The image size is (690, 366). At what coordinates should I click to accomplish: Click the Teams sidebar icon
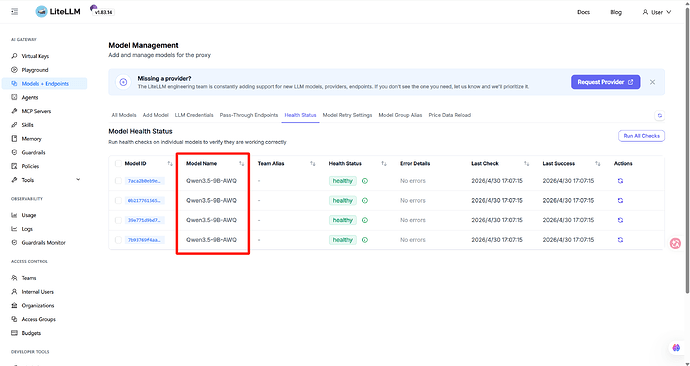(14, 278)
